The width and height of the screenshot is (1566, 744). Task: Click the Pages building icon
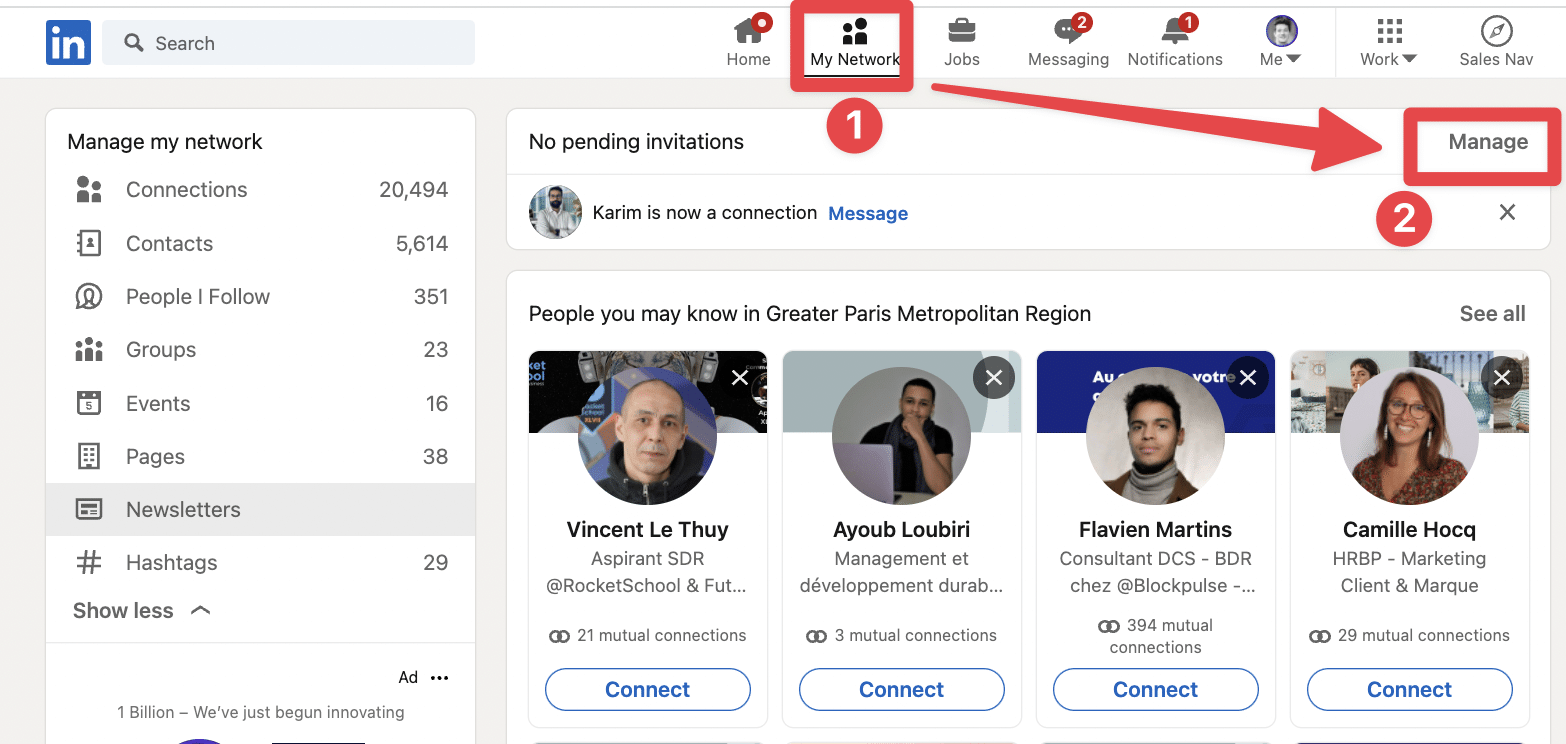pos(89,456)
